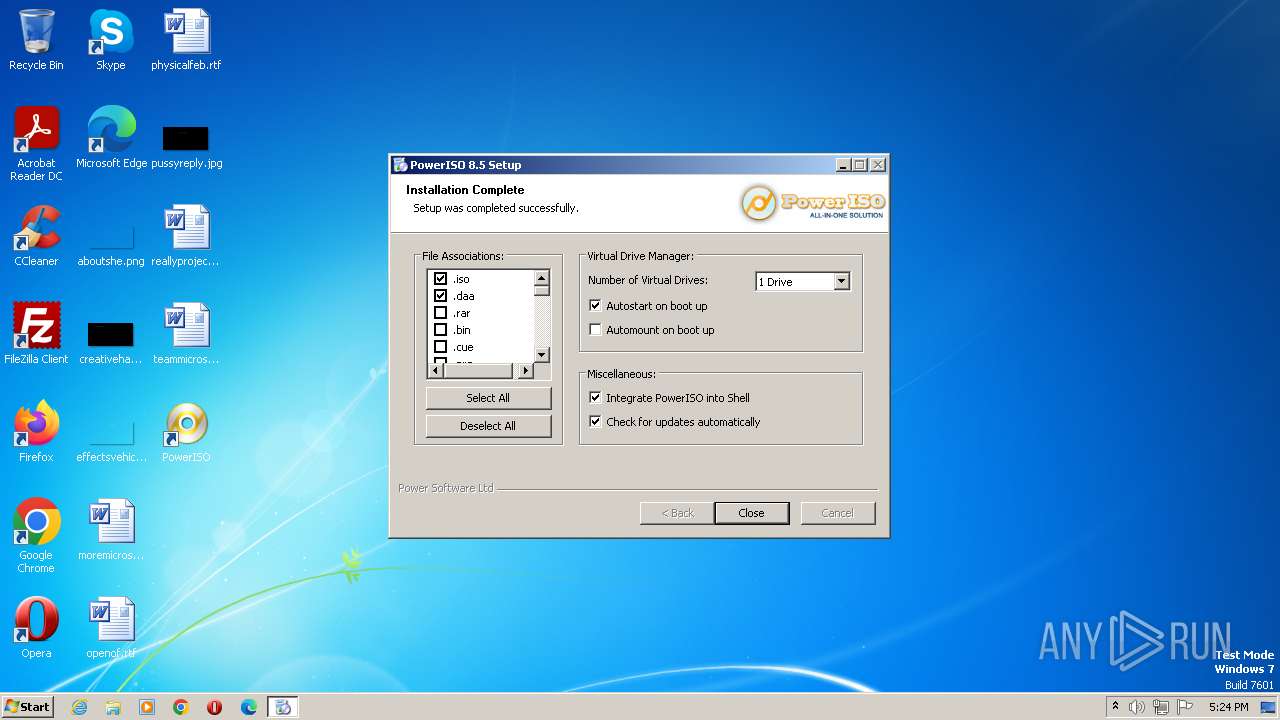The image size is (1280, 720).
Task: Open the Firefox desktop shortcut
Action: tap(36, 432)
